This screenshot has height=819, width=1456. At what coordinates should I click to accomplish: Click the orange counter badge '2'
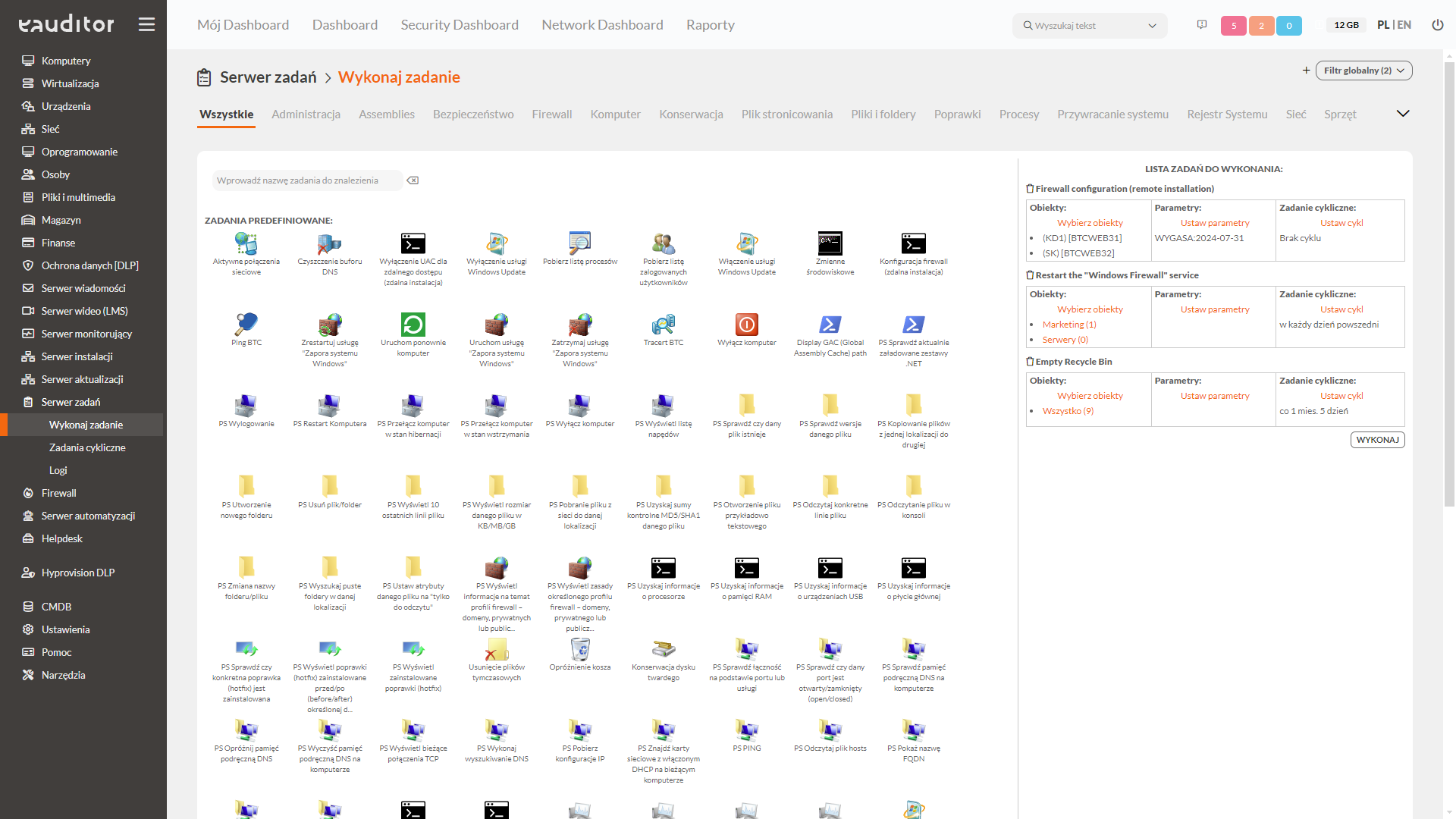point(1261,26)
